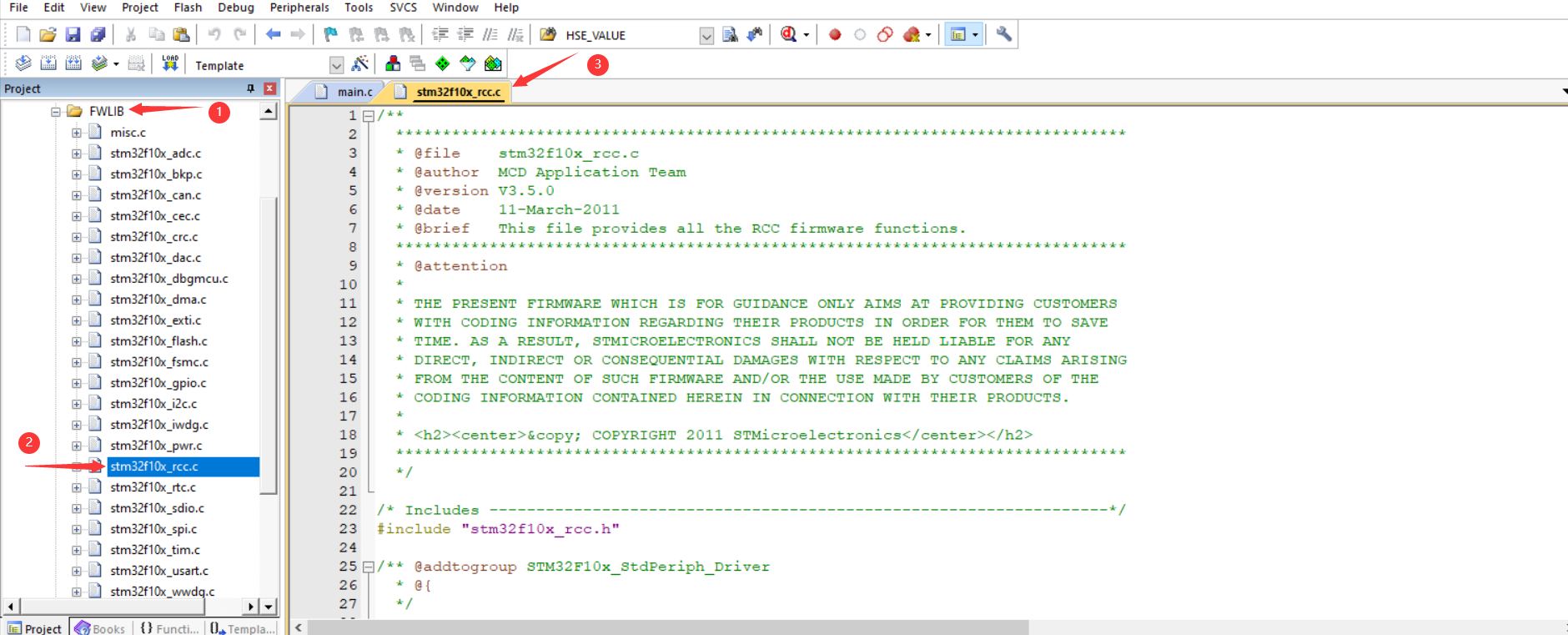Open the window layout dropdown arrow
The height and width of the screenshot is (635, 1568).
[x=975, y=35]
